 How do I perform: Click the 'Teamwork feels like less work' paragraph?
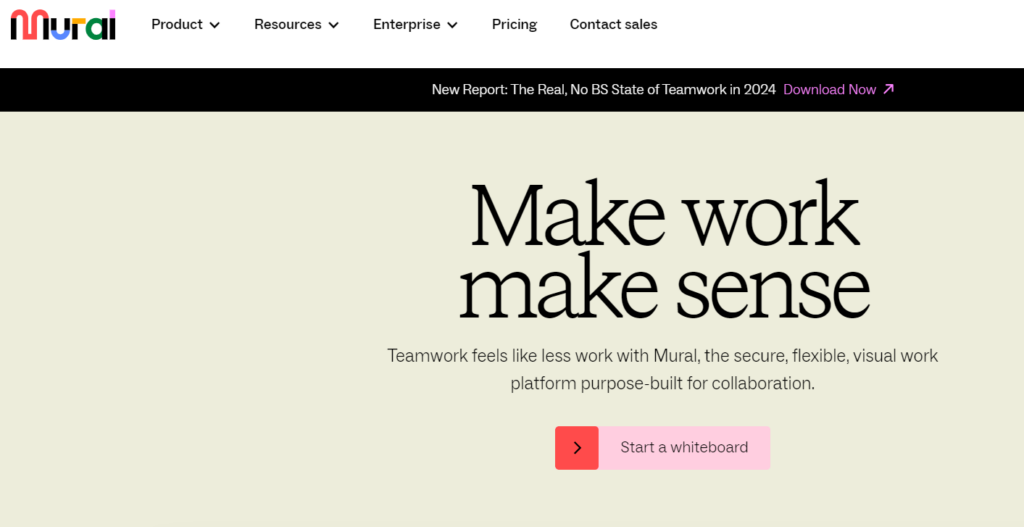[662, 369]
